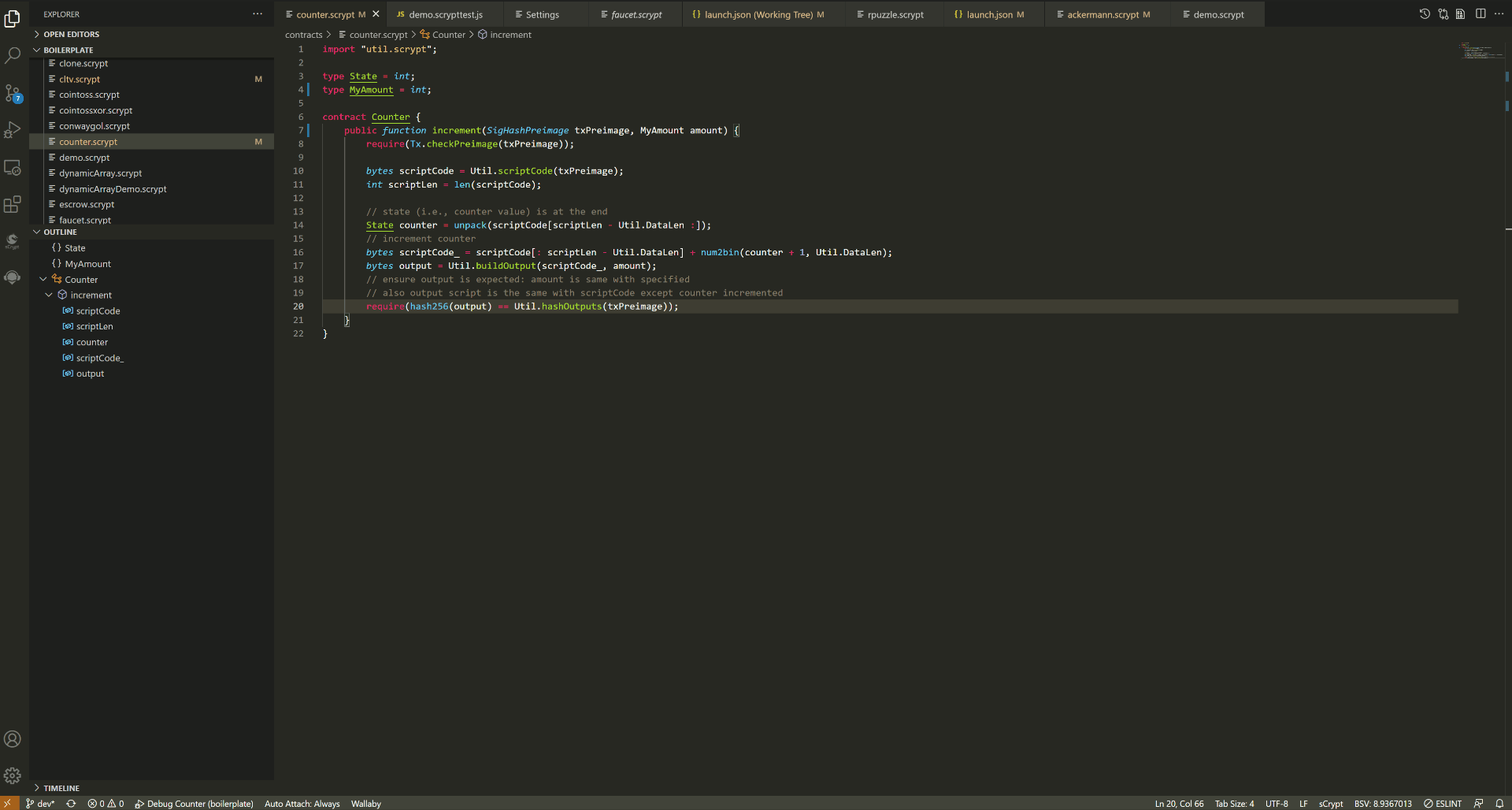The width and height of the screenshot is (1512, 810).
Task: Open notifications bell
Action: (x=1499, y=804)
